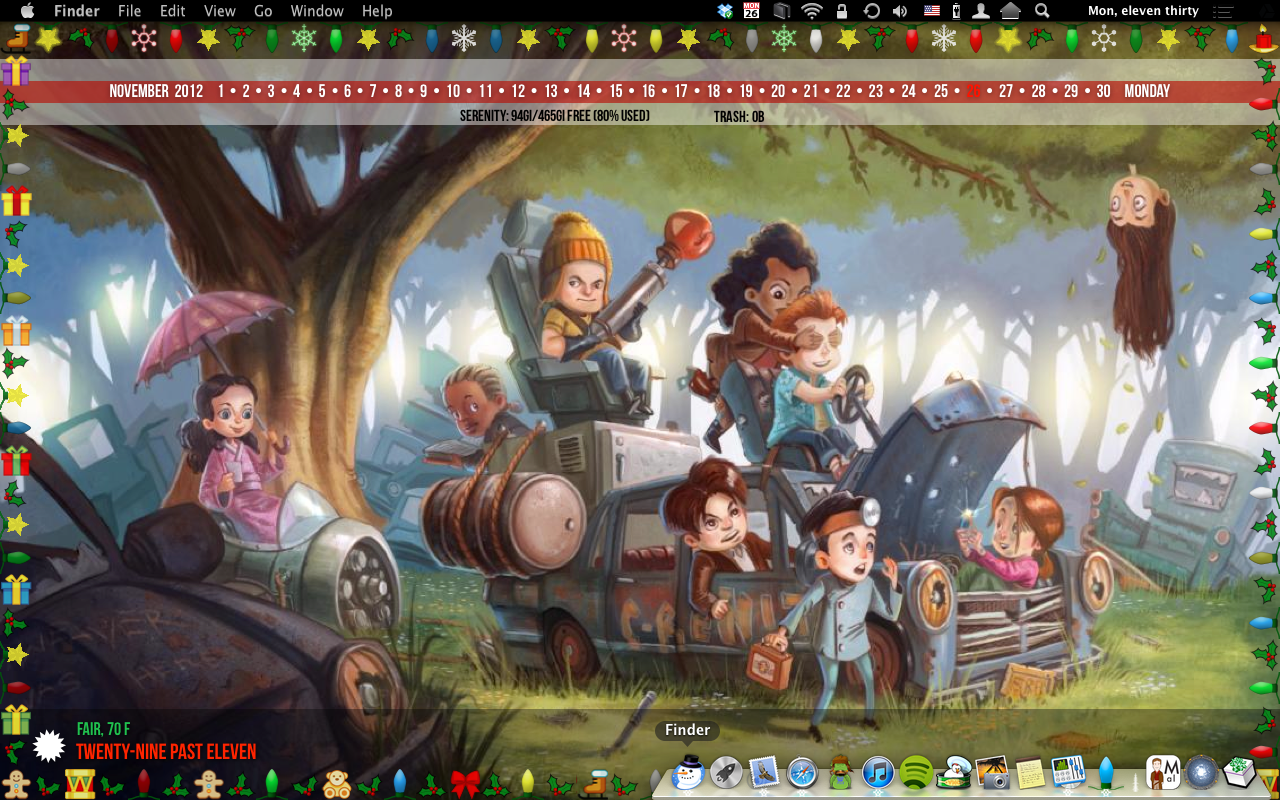The width and height of the screenshot is (1280, 800).
Task: Open the Wi-Fi status menu
Action: click(811, 11)
